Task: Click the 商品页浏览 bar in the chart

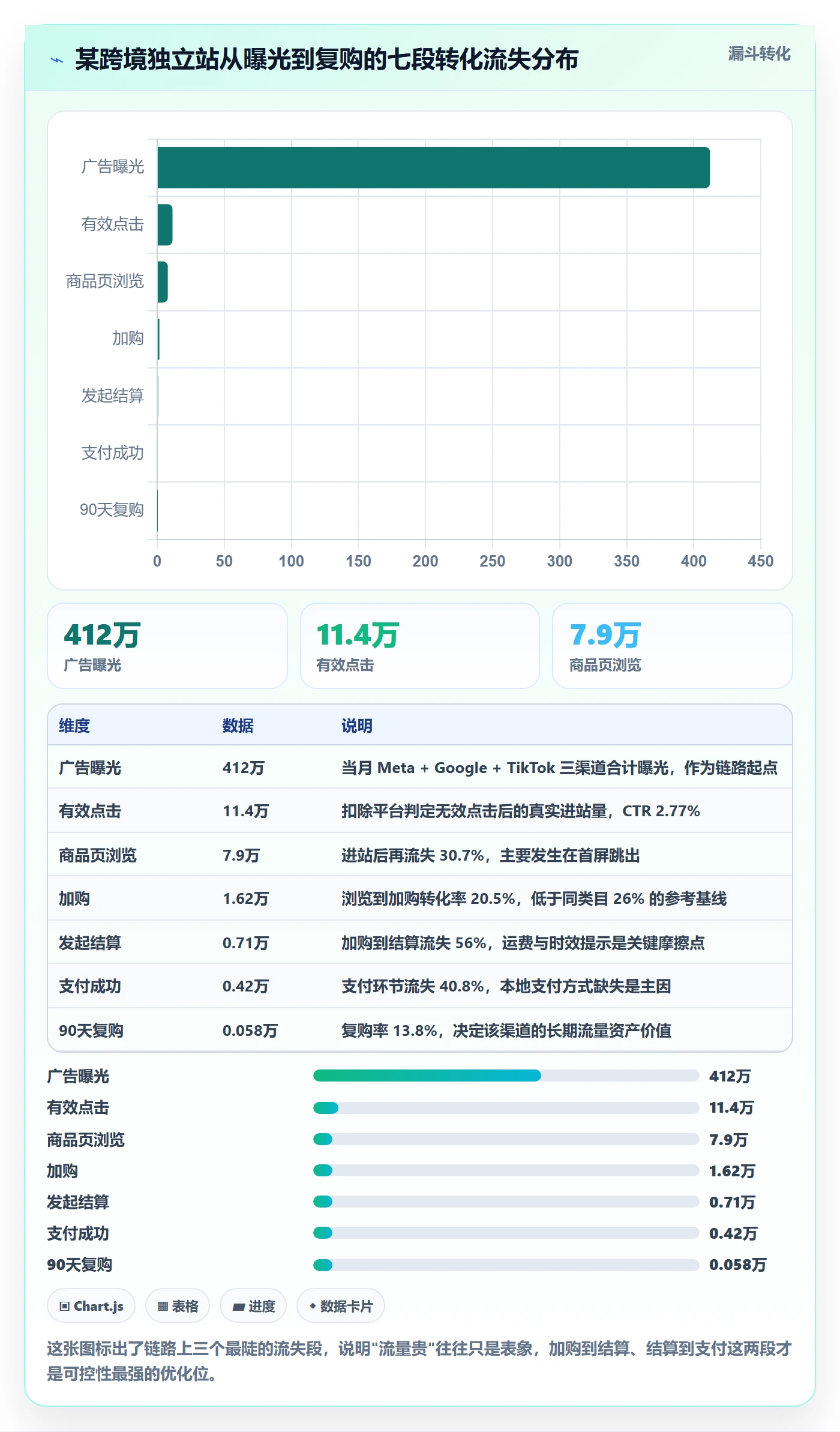Action: pos(163,282)
